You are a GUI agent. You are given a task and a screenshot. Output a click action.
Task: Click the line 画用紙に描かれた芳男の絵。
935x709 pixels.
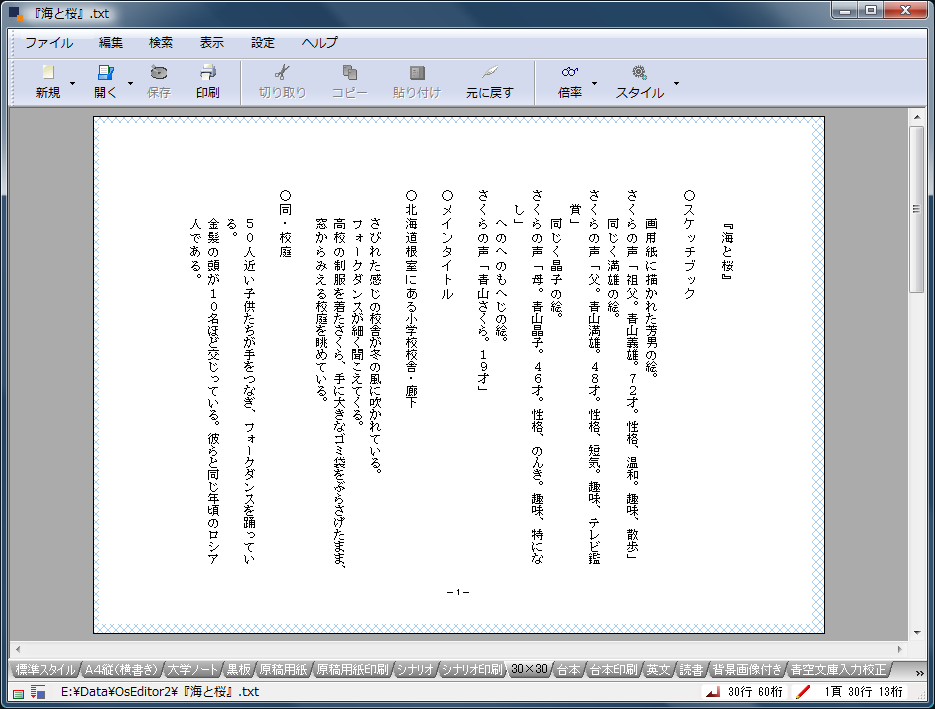coord(652,298)
